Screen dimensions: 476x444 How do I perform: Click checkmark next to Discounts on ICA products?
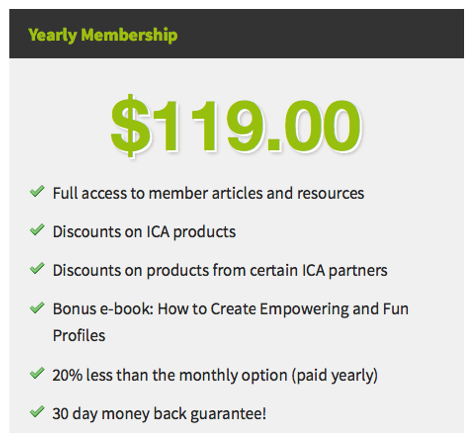tap(37, 230)
